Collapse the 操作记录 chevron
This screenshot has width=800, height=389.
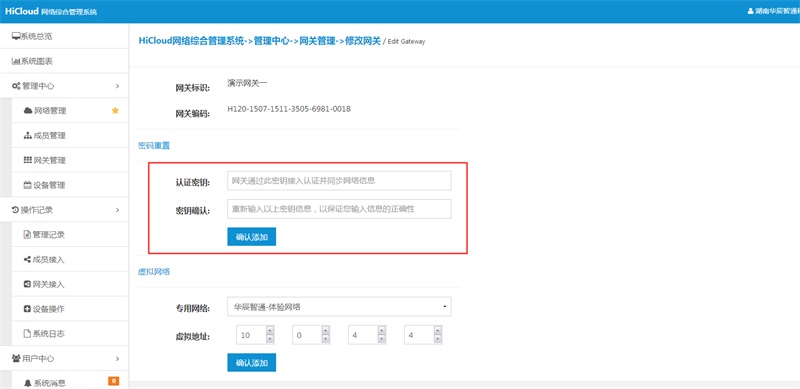118,210
